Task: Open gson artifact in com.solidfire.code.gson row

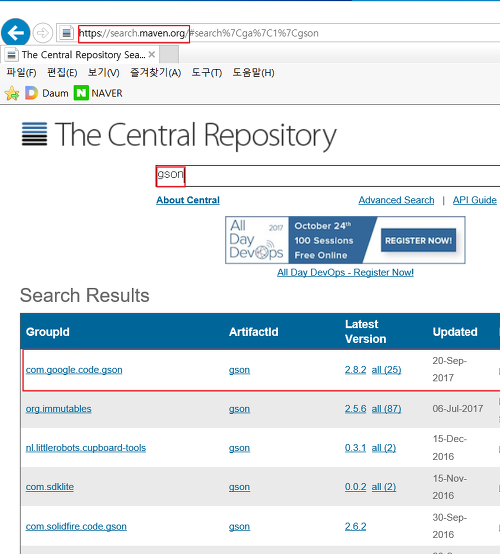Action: coord(239,526)
